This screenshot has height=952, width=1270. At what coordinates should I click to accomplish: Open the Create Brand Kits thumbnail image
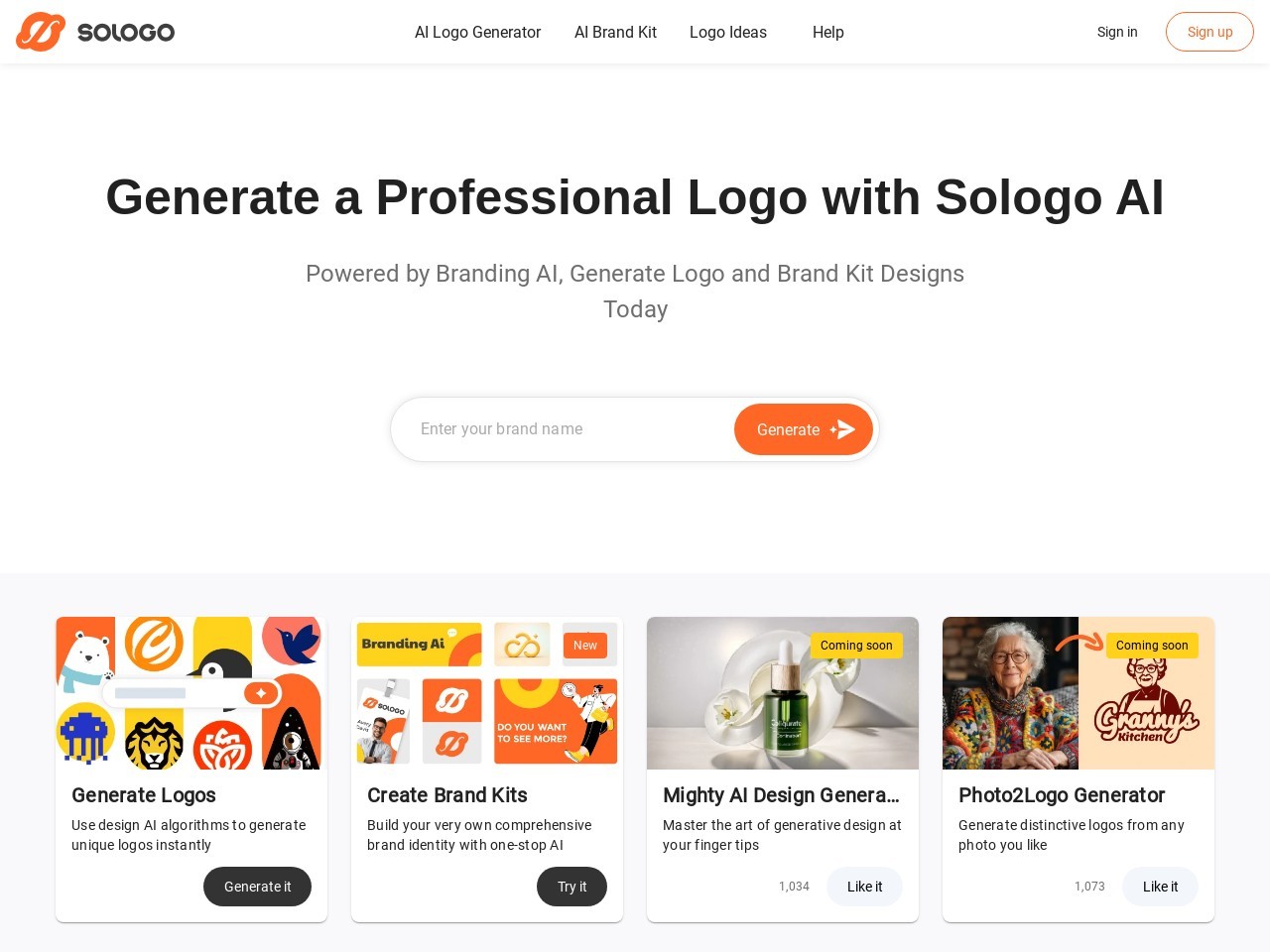point(487,693)
